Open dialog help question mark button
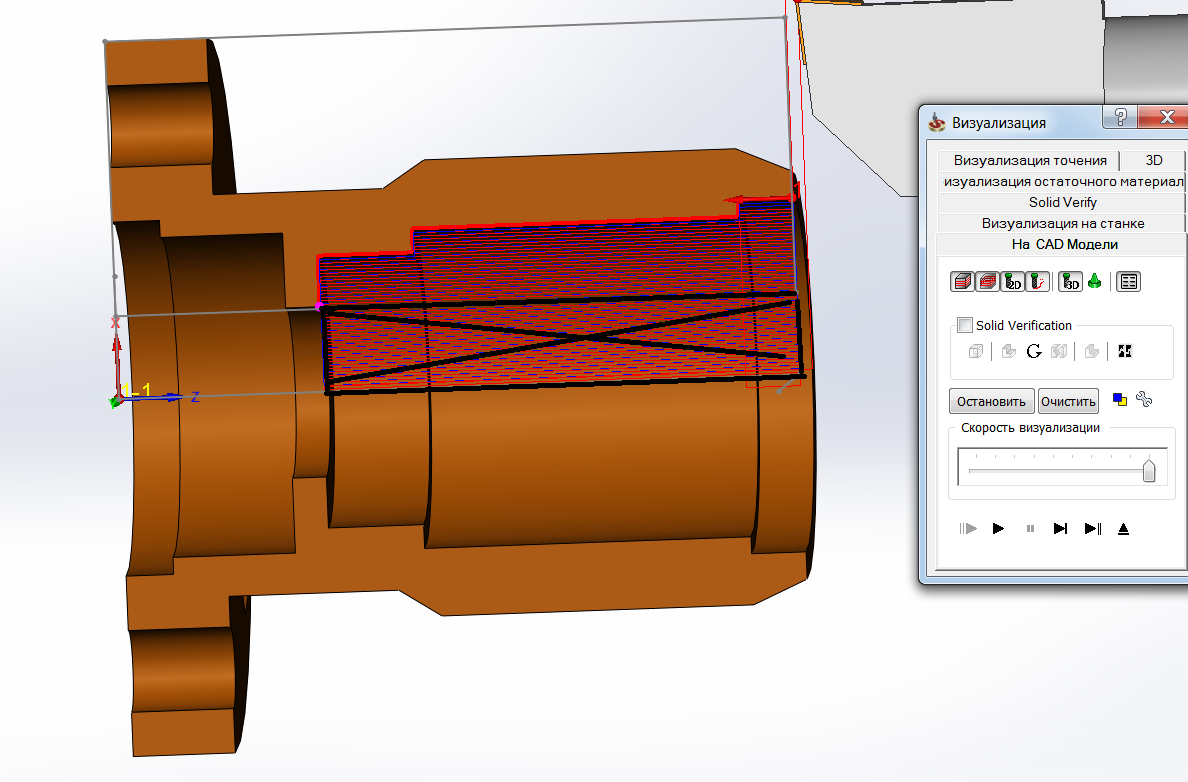 point(1121,117)
